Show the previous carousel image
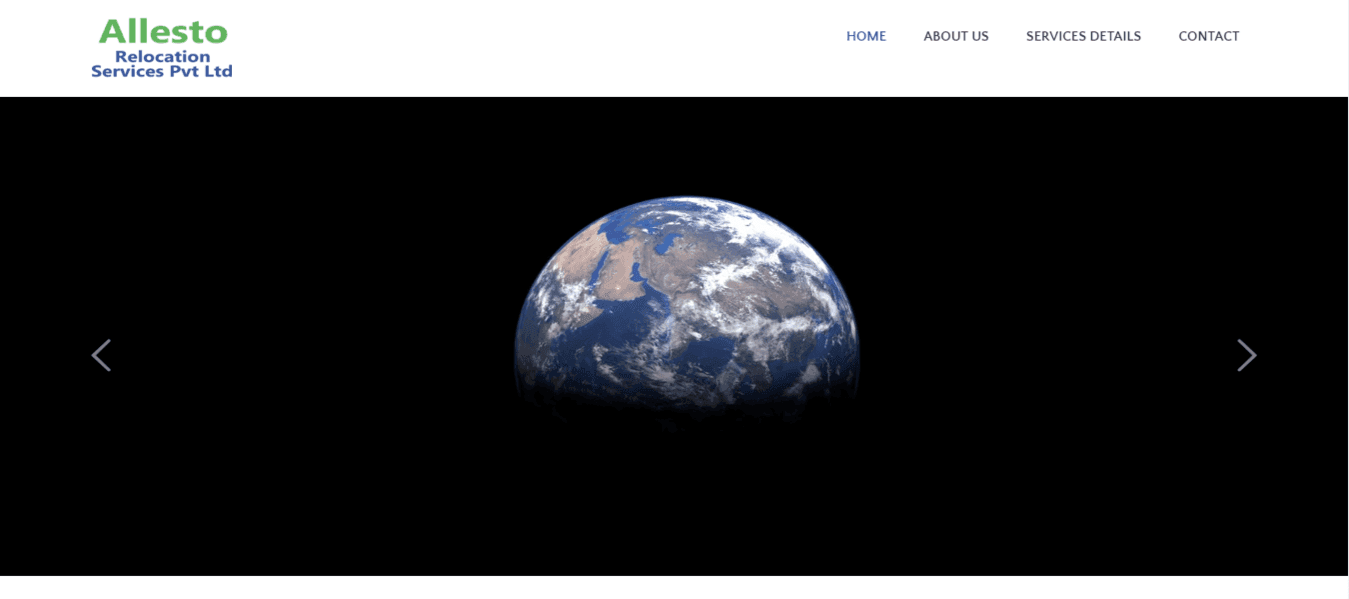Screen dimensions: 1349x599 [101, 355]
